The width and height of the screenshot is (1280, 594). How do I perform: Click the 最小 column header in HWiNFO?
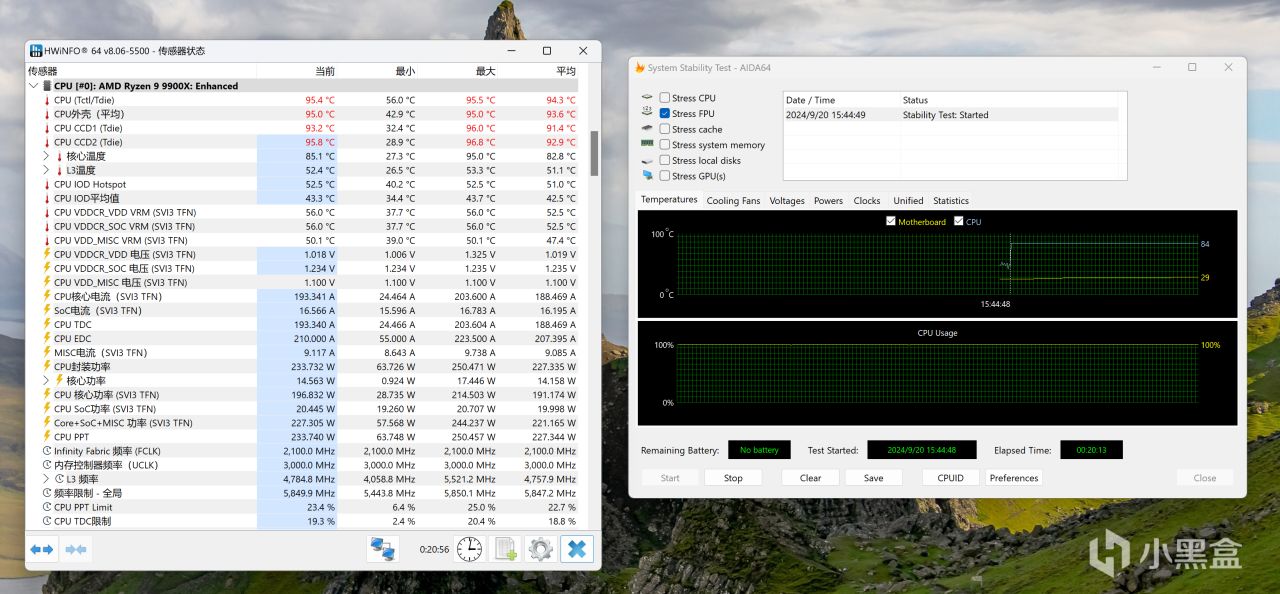click(x=377, y=71)
